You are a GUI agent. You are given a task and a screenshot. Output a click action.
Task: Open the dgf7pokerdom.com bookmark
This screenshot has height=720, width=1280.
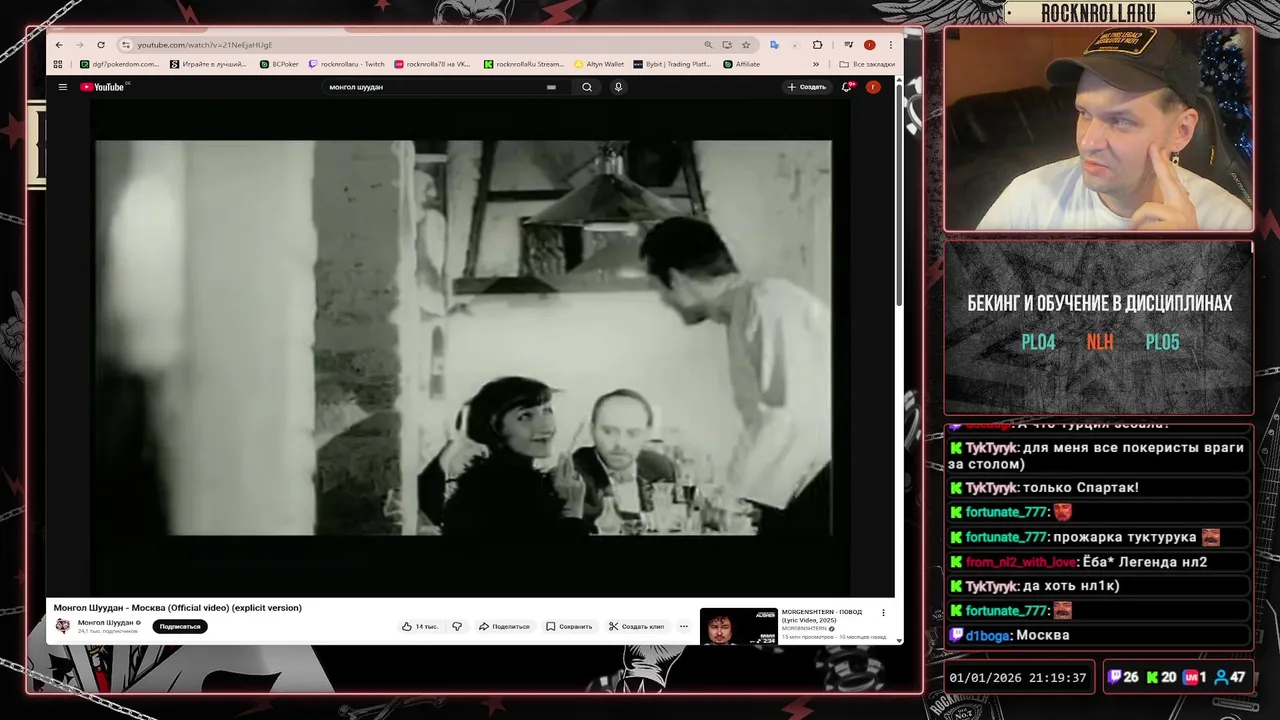pos(119,64)
